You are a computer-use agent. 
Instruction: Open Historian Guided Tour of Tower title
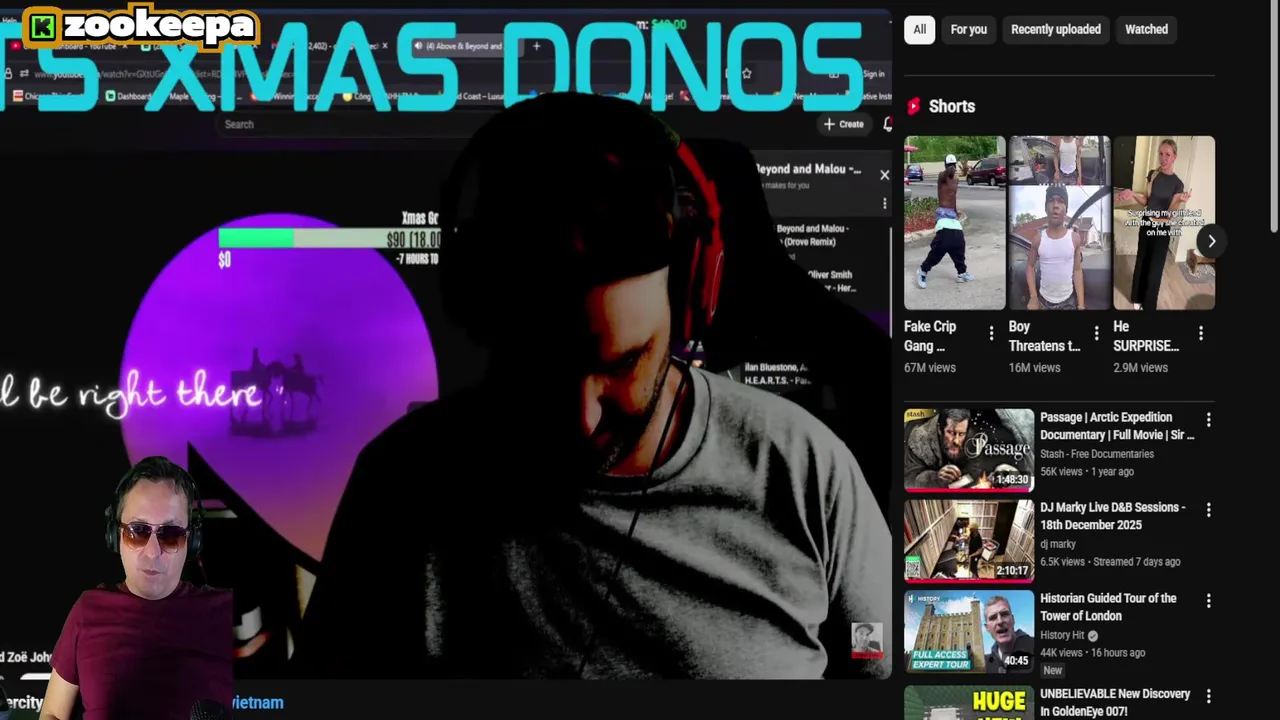click(x=1108, y=607)
